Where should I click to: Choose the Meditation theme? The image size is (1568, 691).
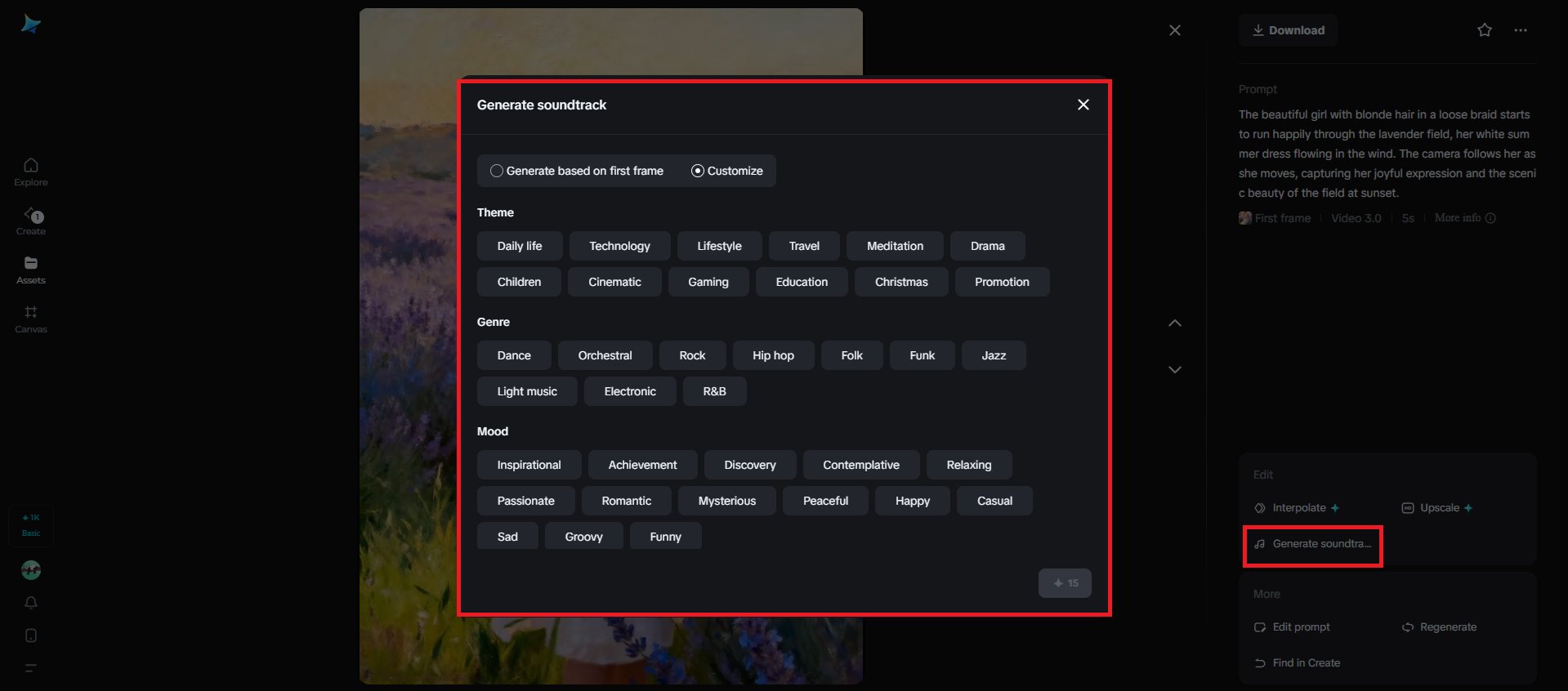[x=896, y=246]
